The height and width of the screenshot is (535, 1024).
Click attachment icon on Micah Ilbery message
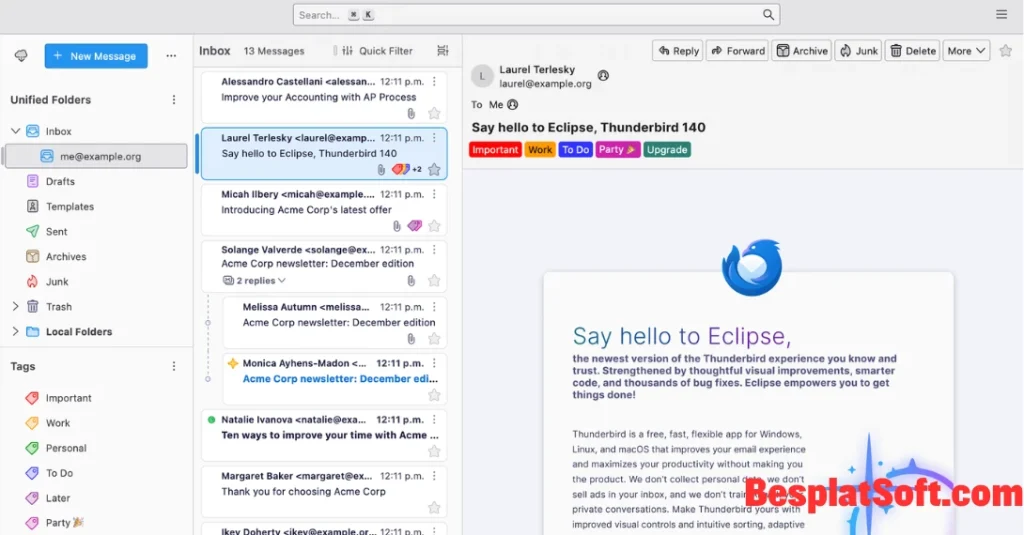pos(396,226)
